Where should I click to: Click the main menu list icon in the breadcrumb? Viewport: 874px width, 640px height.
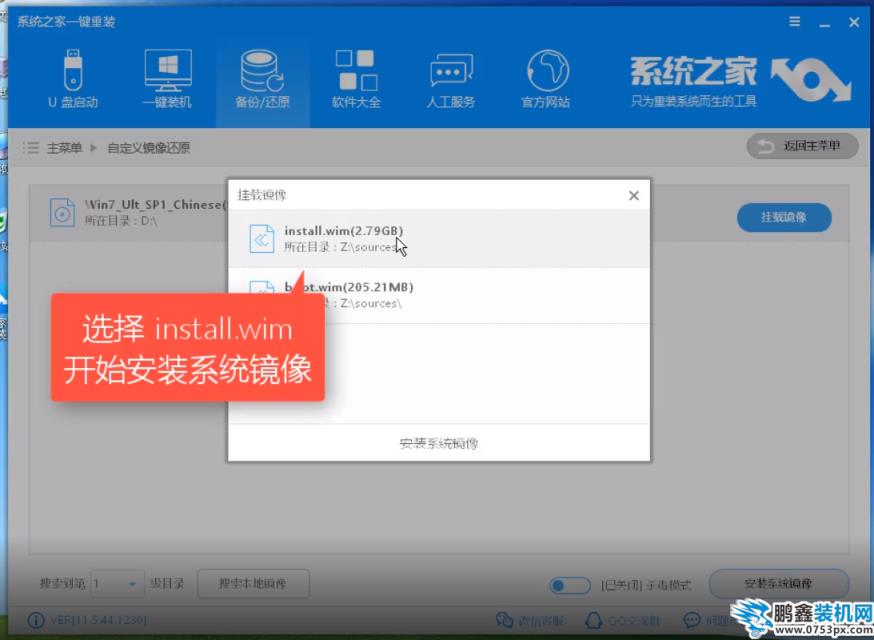click(31, 148)
